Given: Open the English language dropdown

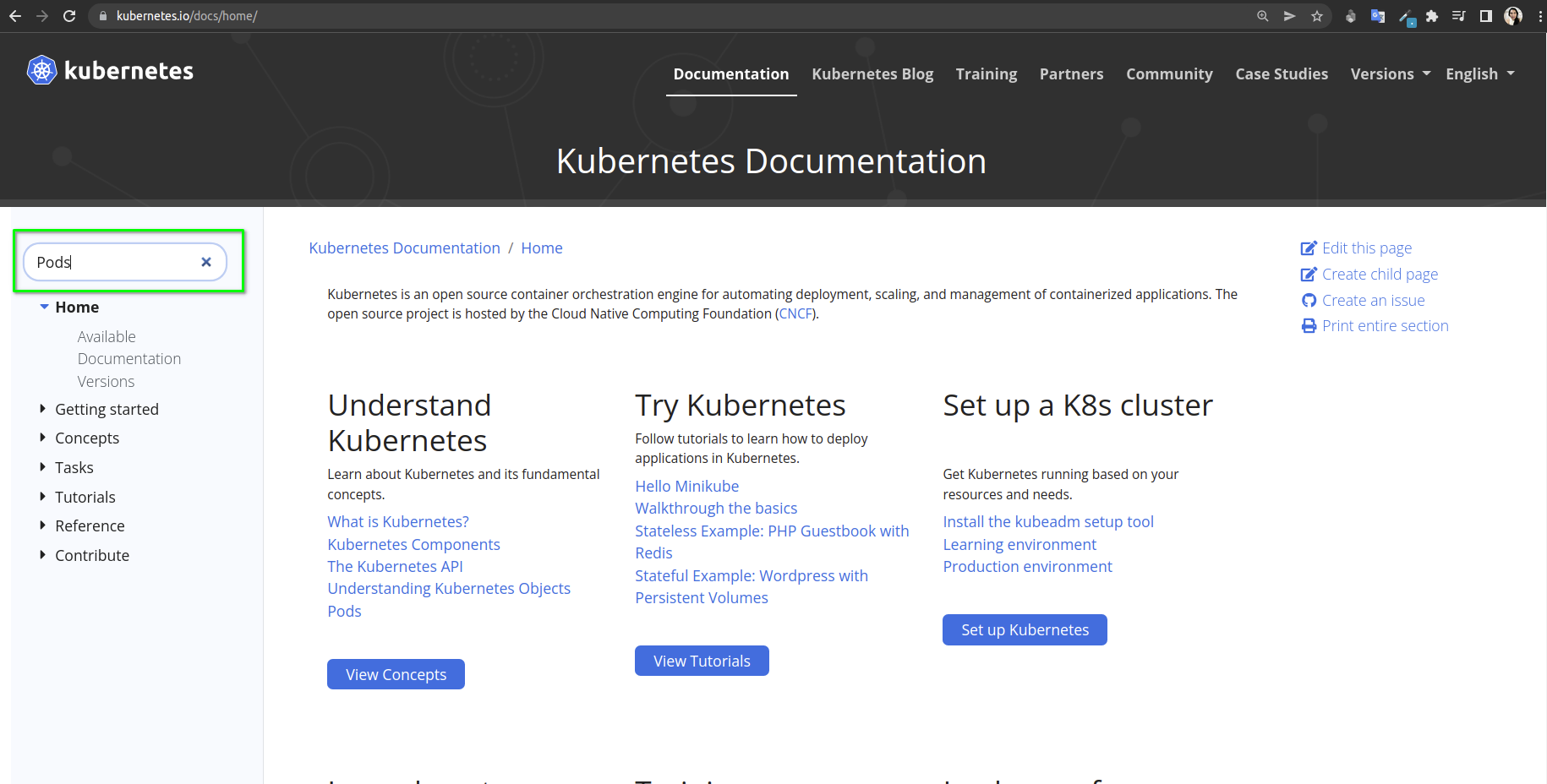Looking at the screenshot, I should 1480,73.
